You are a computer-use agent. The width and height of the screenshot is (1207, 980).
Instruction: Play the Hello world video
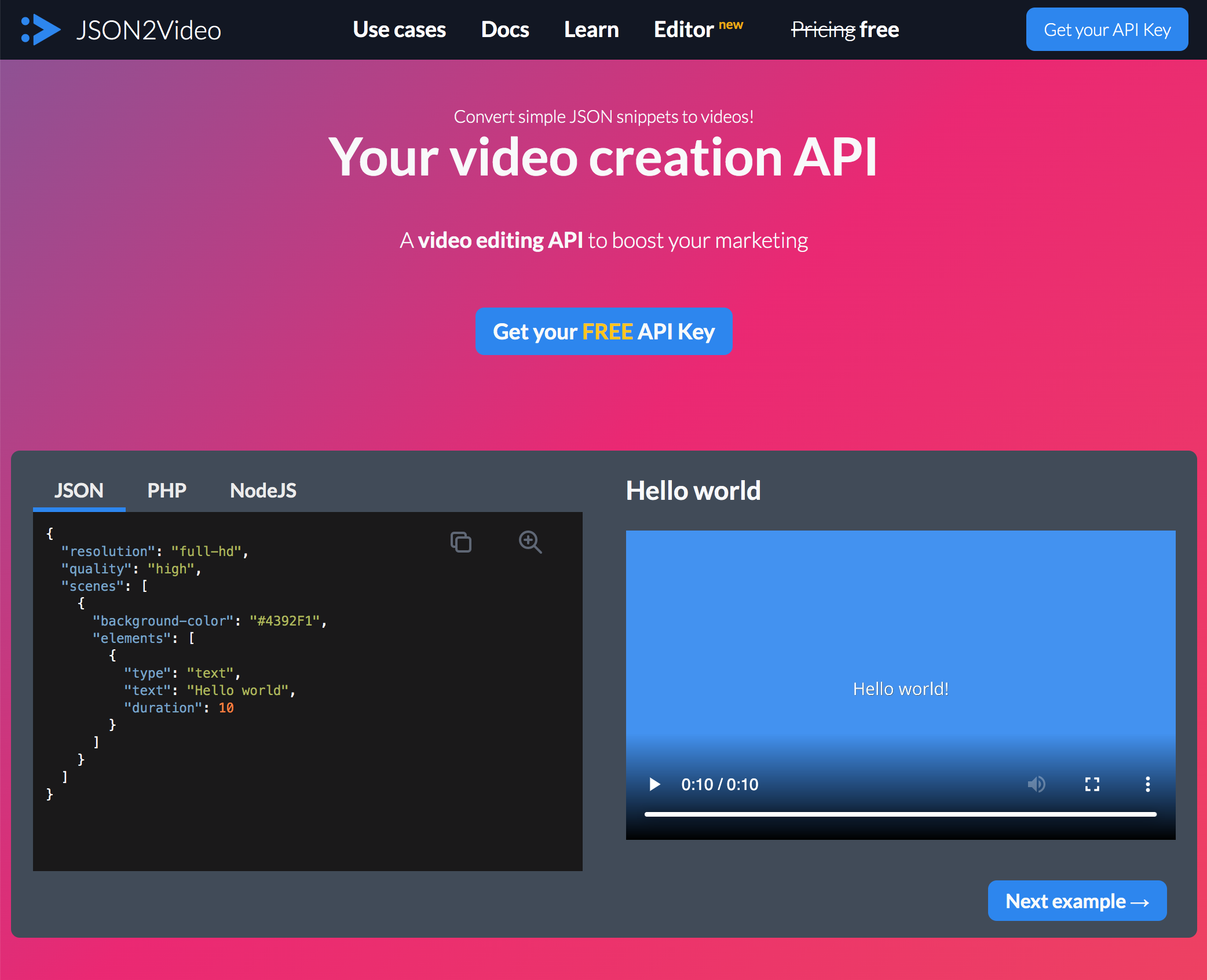click(654, 784)
